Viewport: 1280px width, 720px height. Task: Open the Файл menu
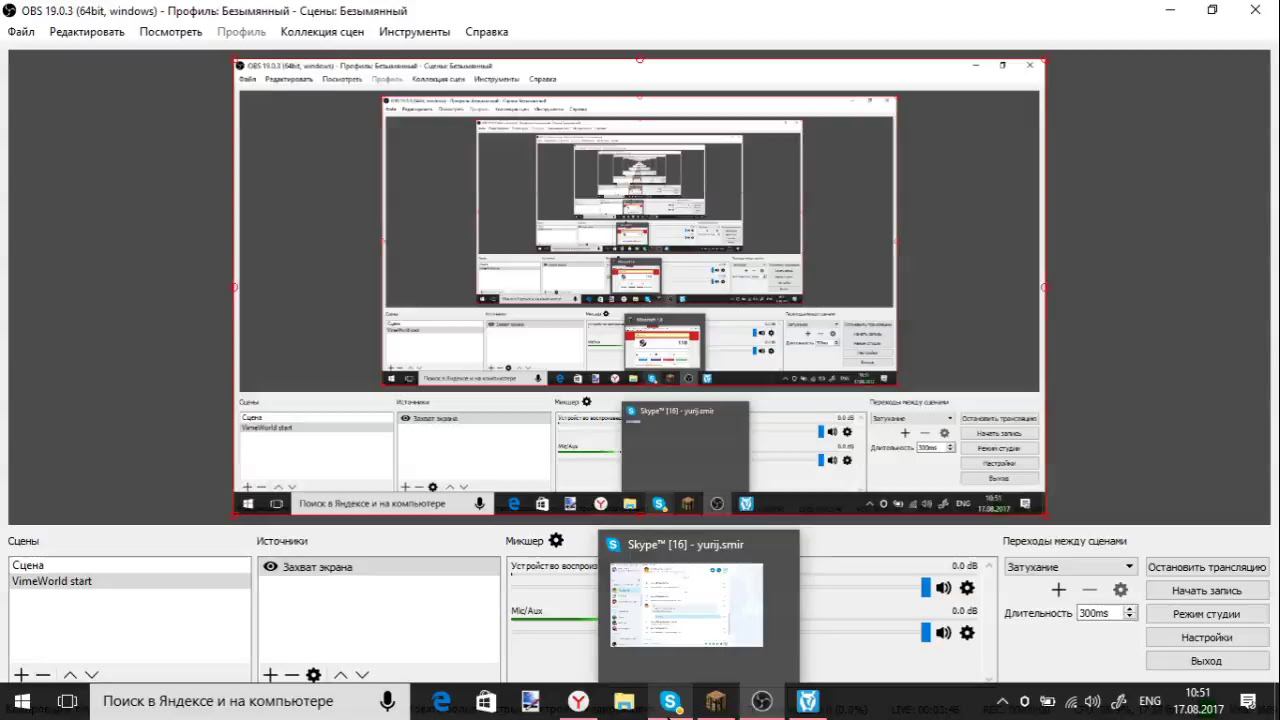coord(21,32)
